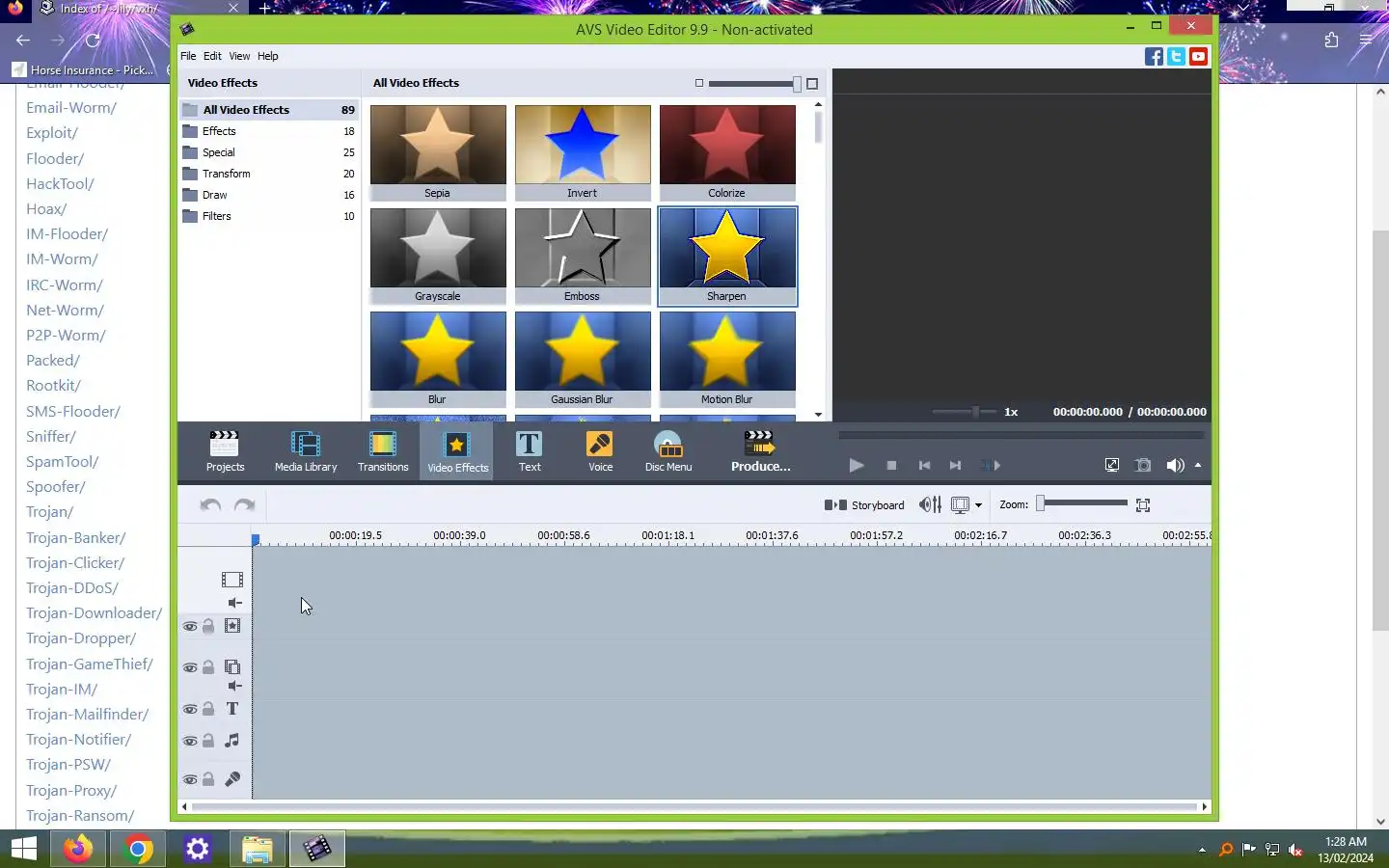Viewport: 1389px width, 868px height.
Task: Open the Edit menu
Action: pos(212,56)
